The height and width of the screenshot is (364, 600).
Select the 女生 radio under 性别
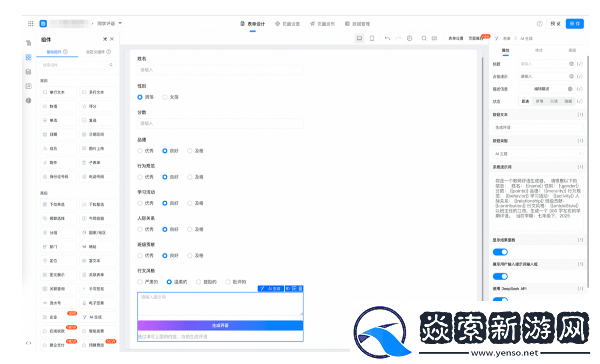[165, 97]
